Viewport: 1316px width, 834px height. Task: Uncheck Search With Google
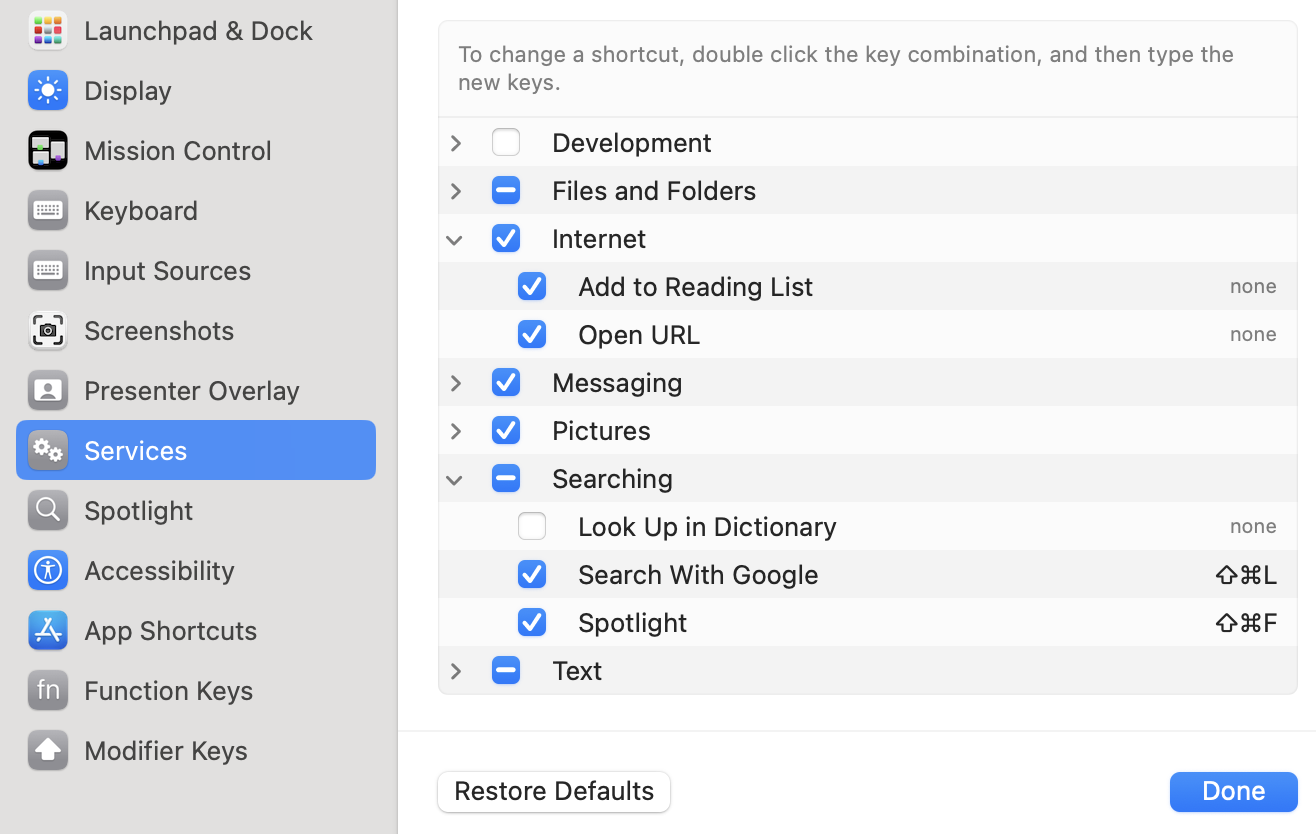tap(532, 574)
